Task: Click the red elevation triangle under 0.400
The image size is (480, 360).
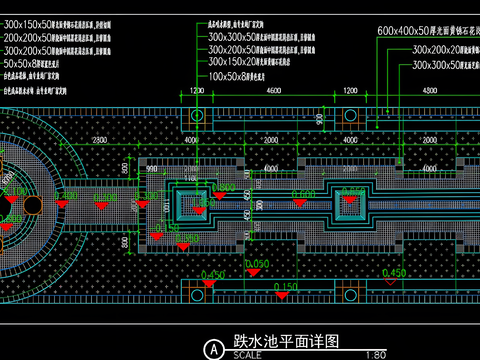Action: pyautogui.click(x=62, y=204)
